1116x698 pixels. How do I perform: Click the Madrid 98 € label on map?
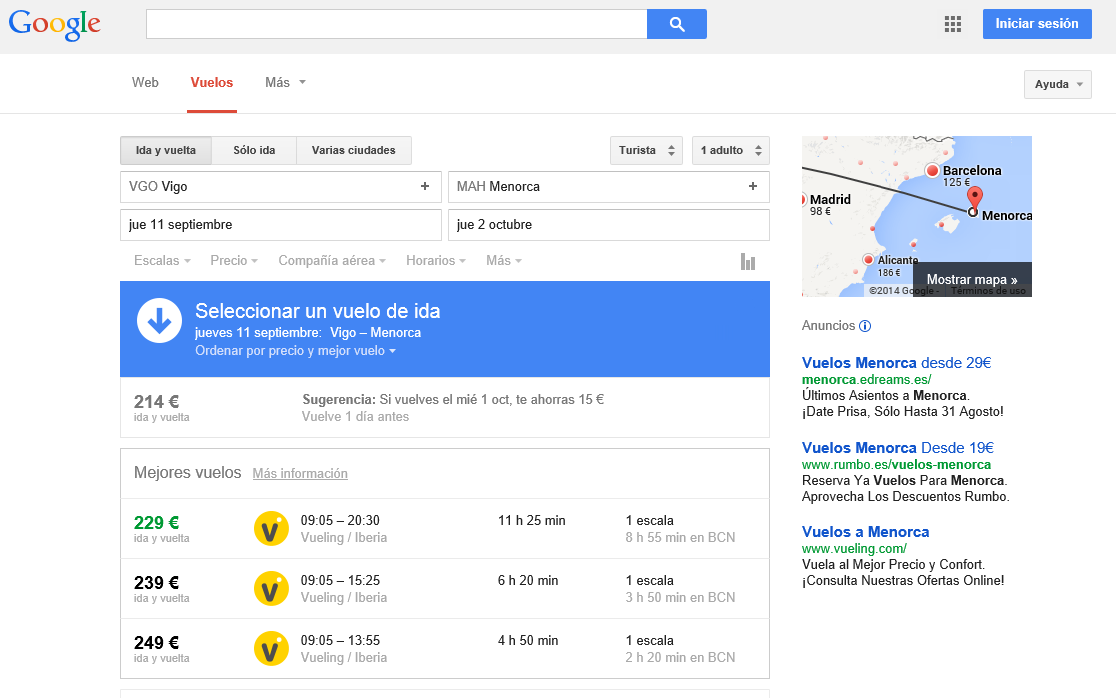pos(830,205)
